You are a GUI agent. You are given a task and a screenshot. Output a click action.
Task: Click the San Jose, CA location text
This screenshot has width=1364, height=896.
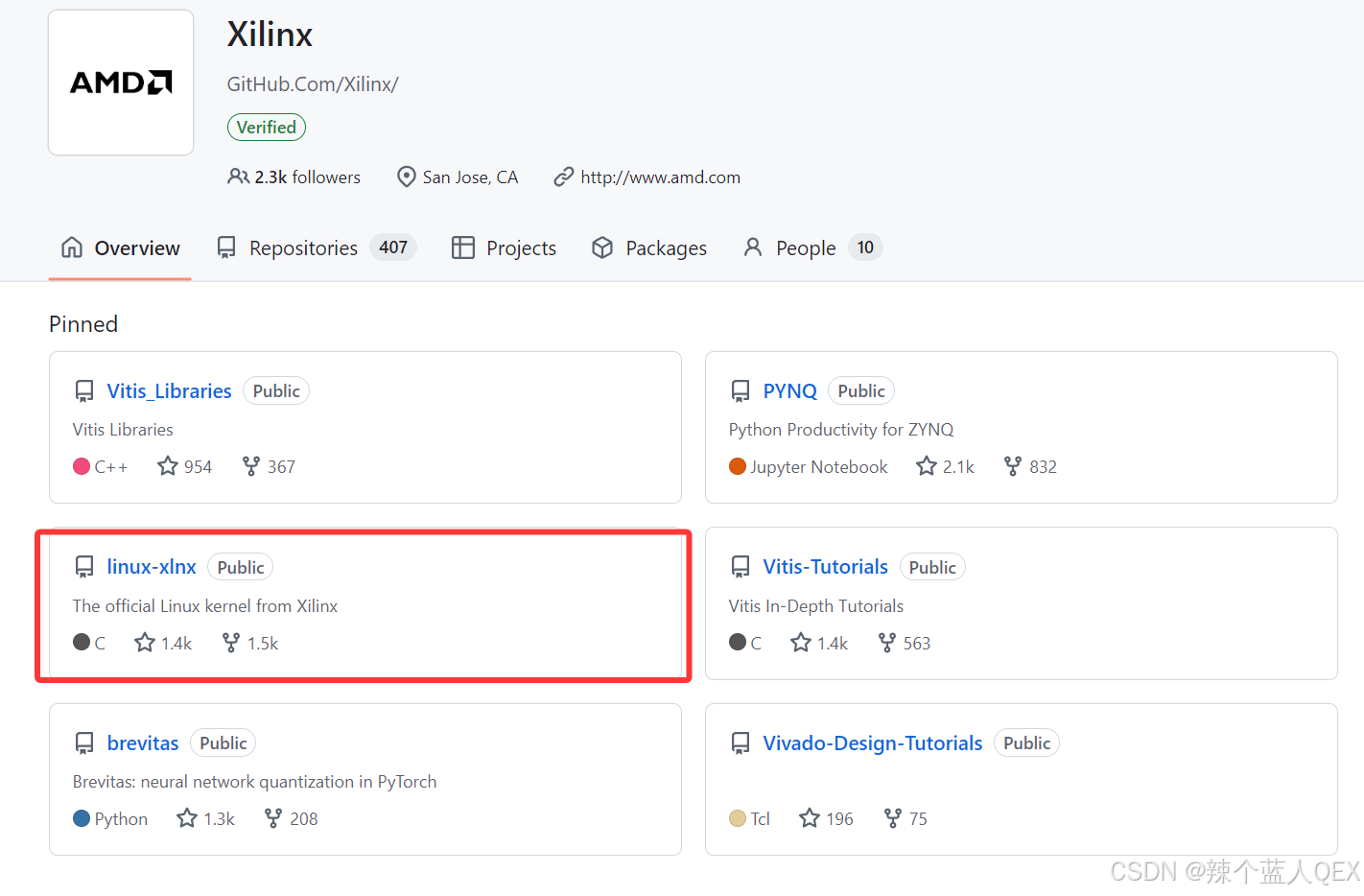(x=470, y=177)
